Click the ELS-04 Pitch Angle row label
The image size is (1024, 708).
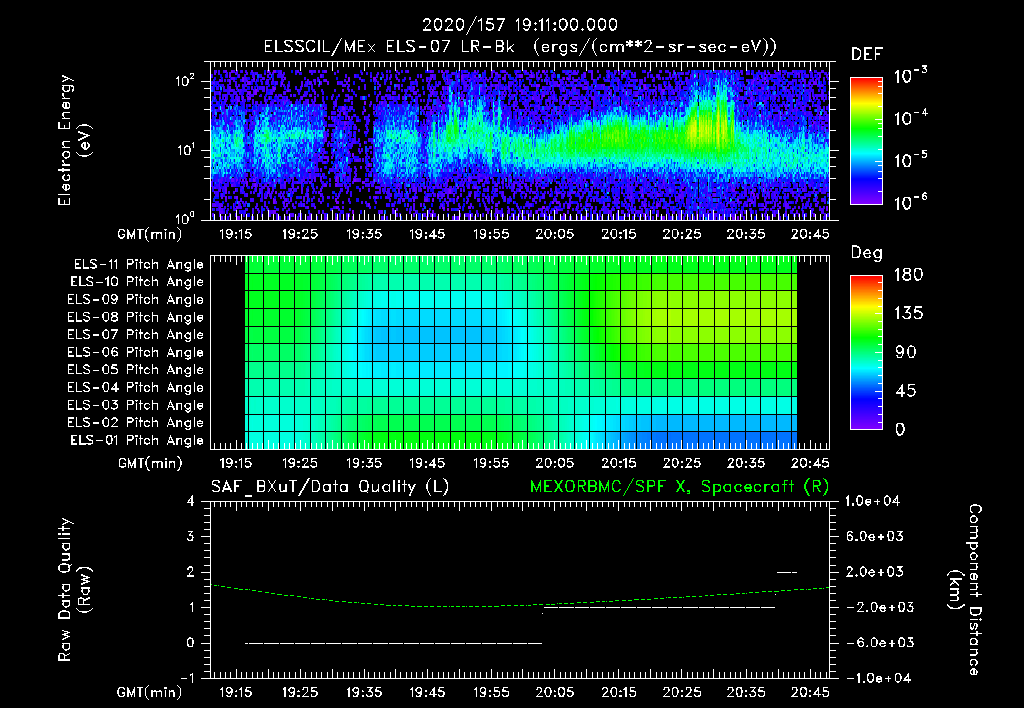(x=136, y=387)
